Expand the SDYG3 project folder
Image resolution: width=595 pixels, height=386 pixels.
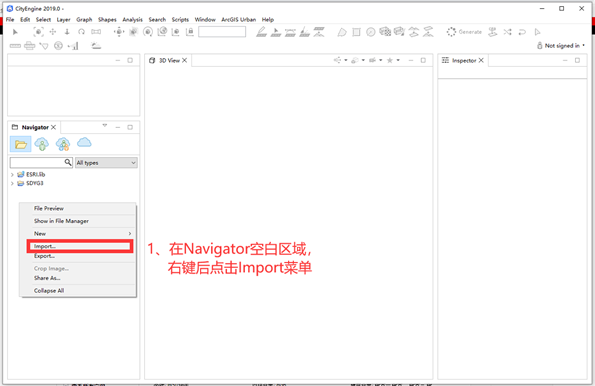click(x=12, y=183)
